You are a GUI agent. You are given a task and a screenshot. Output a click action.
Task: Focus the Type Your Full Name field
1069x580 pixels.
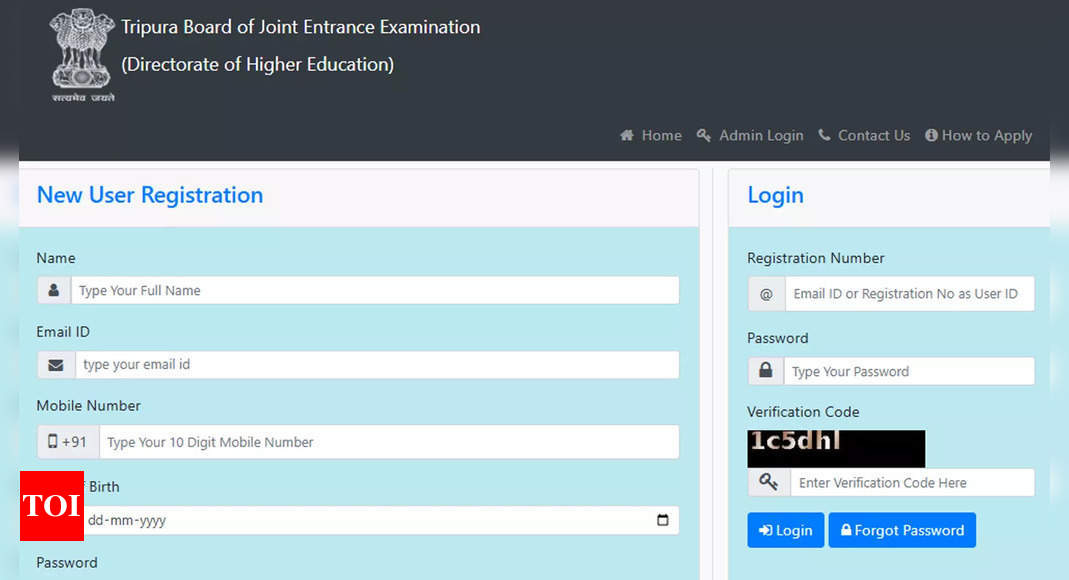pyautogui.click(x=375, y=290)
